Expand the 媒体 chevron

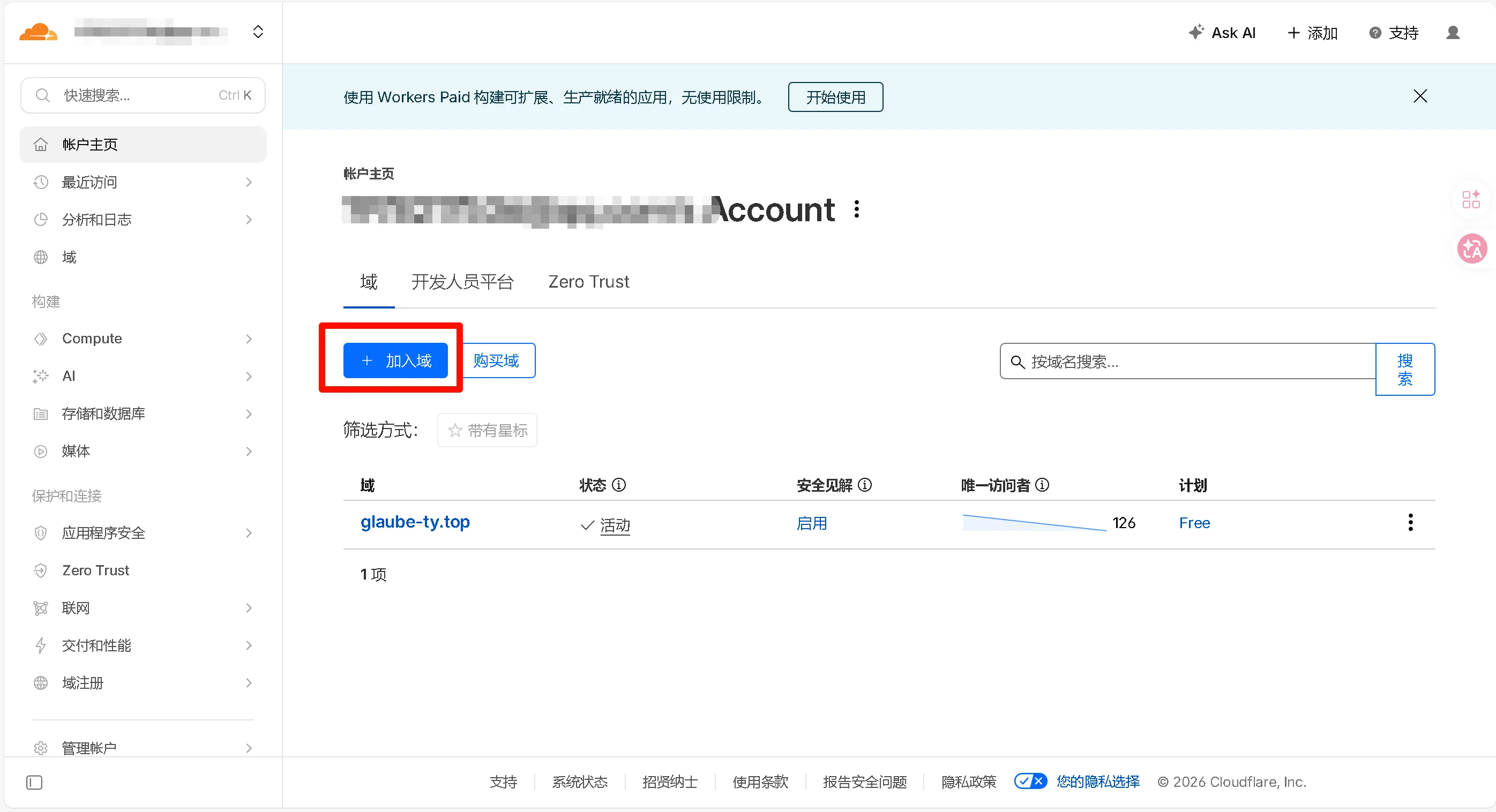tap(249, 451)
